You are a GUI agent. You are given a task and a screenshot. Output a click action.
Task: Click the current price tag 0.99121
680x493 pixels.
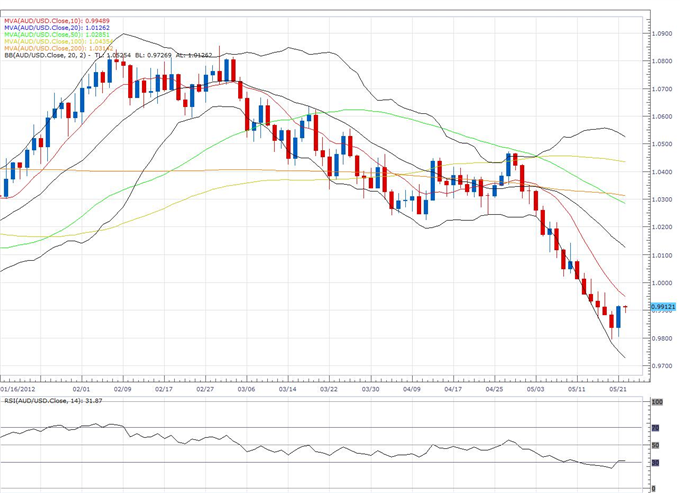click(662, 307)
